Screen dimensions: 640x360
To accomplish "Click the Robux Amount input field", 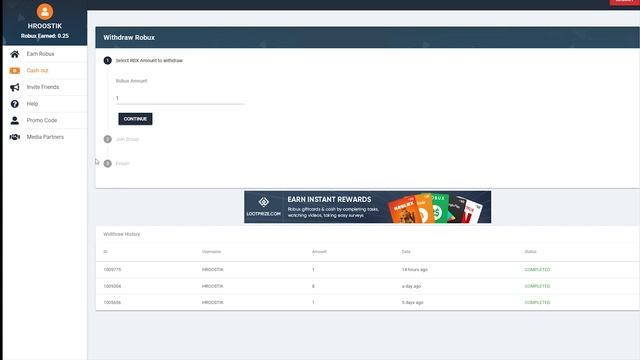I will (180, 98).
